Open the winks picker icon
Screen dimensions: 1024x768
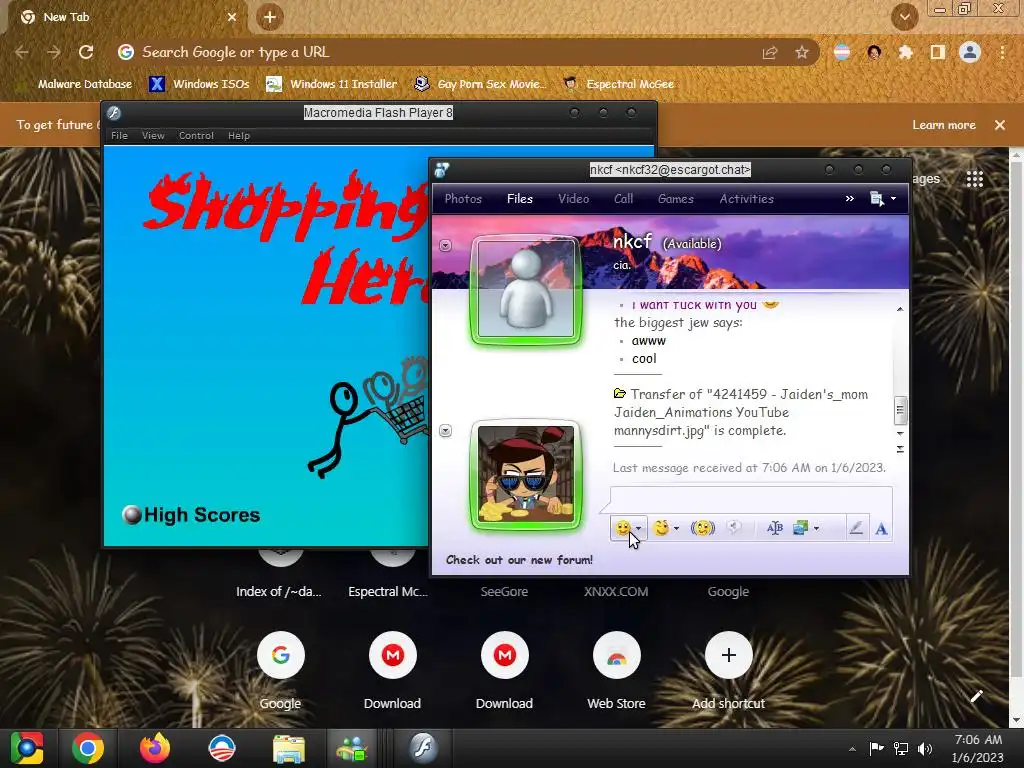662,528
